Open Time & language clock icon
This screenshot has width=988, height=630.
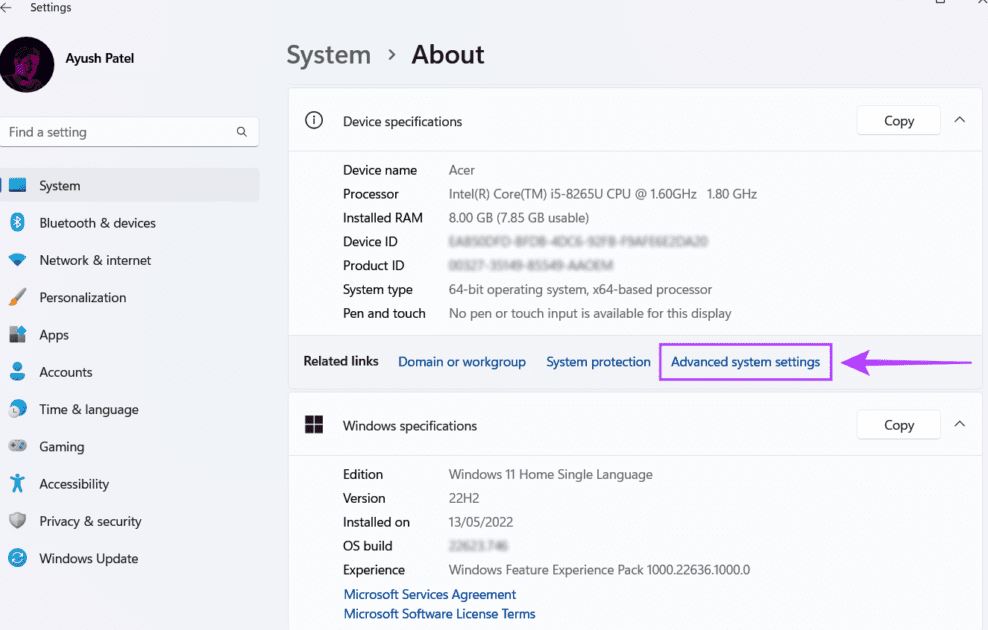point(18,409)
